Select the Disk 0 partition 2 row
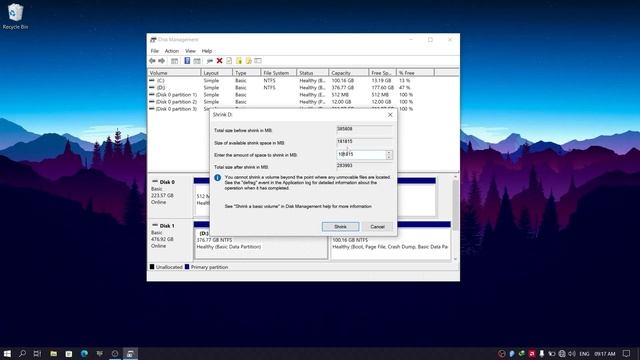640x360 pixels. pyautogui.click(x=303, y=102)
